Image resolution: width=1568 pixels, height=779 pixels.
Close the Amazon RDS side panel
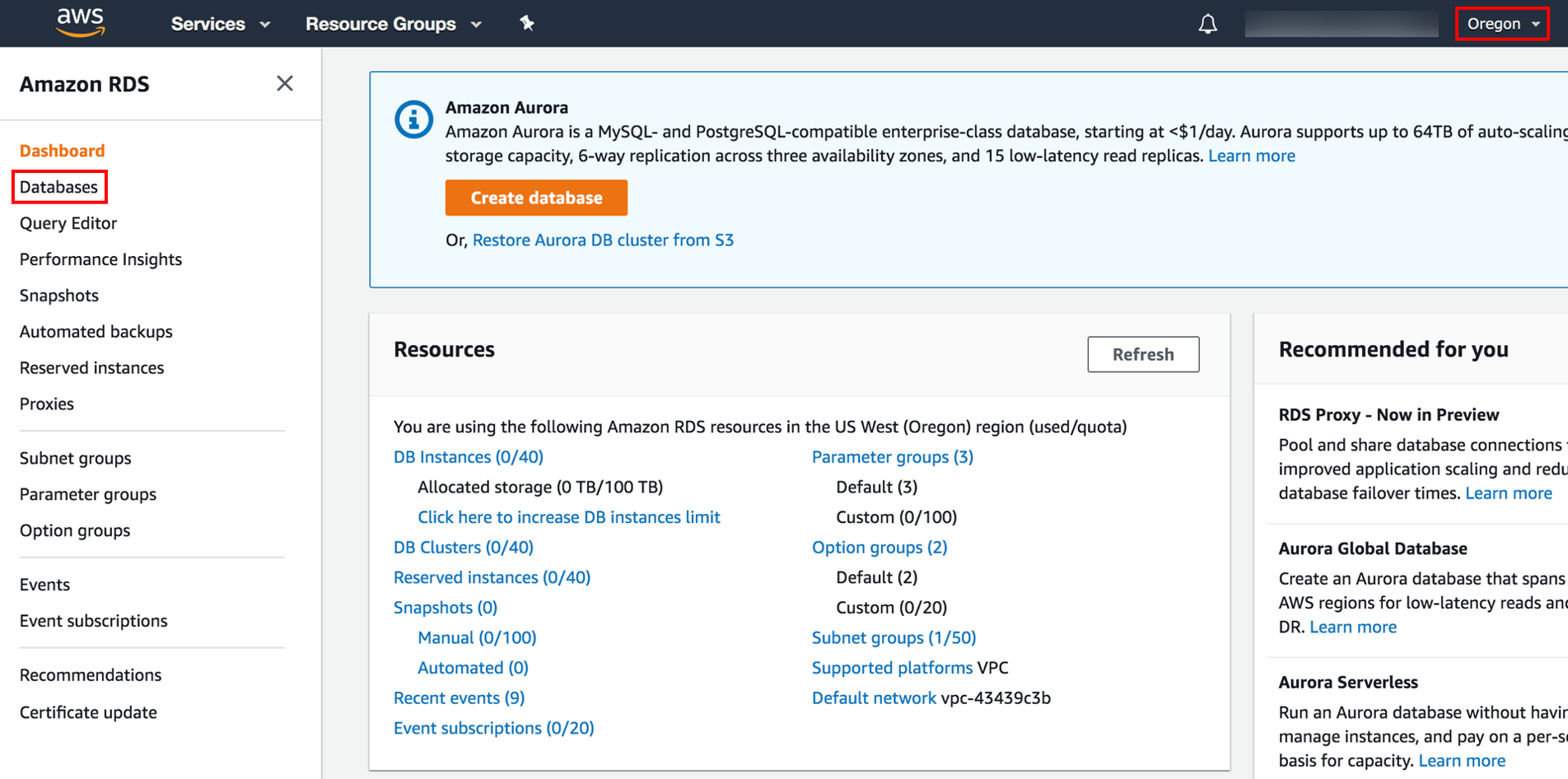(x=285, y=83)
